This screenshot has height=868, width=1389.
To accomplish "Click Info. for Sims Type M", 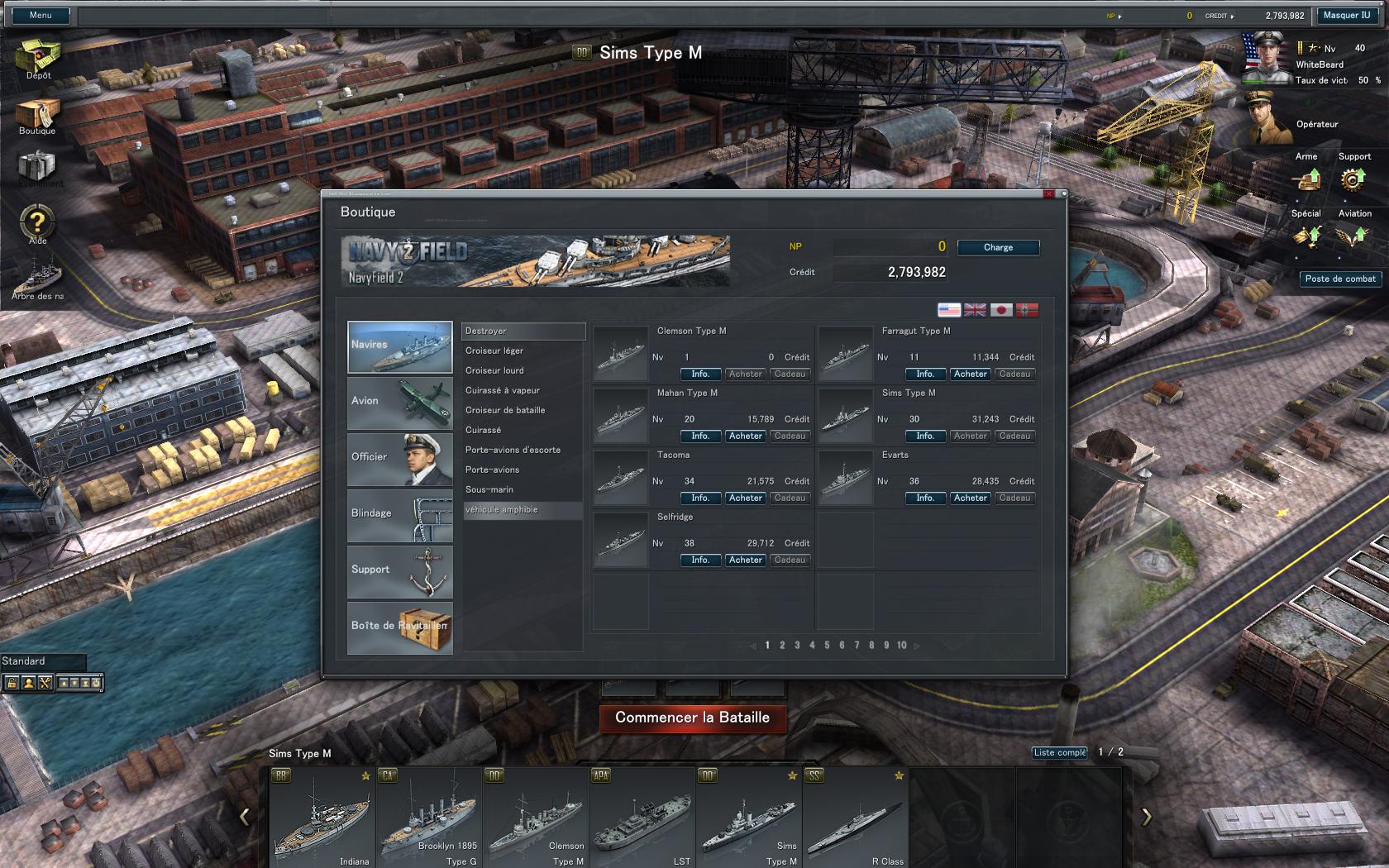I will point(925,436).
